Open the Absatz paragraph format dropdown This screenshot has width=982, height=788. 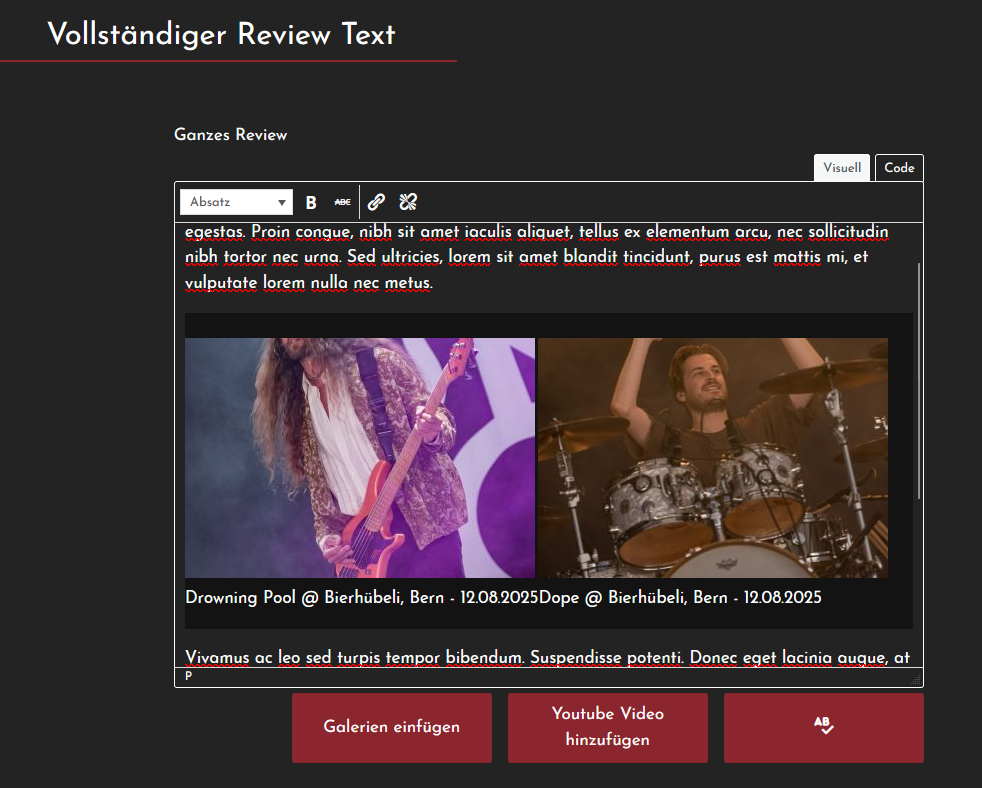tap(236, 202)
